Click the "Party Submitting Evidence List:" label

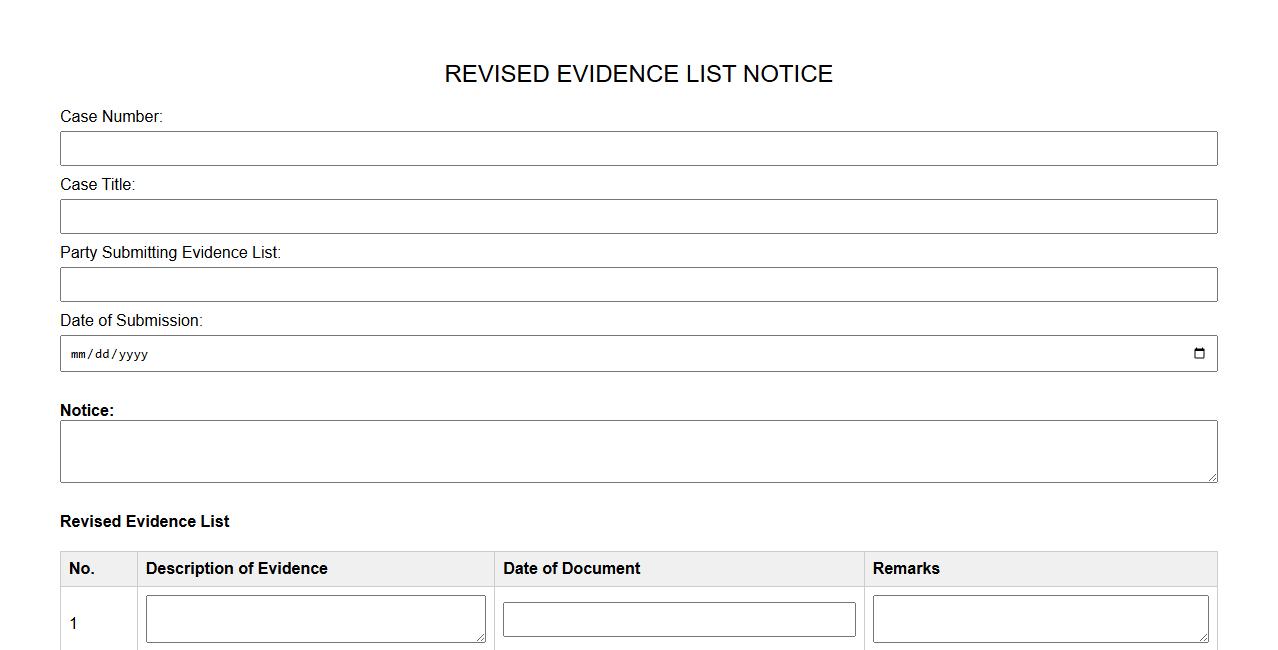(x=170, y=253)
